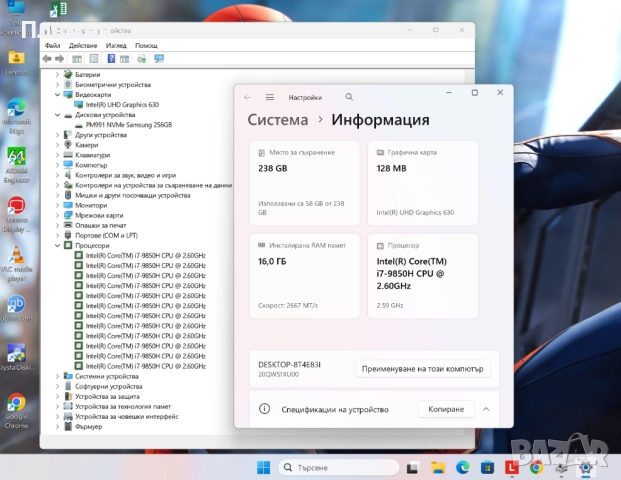Open Settings gear icon on the taskbar
This screenshot has height=480, width=621.
click(x=585, y=468)
